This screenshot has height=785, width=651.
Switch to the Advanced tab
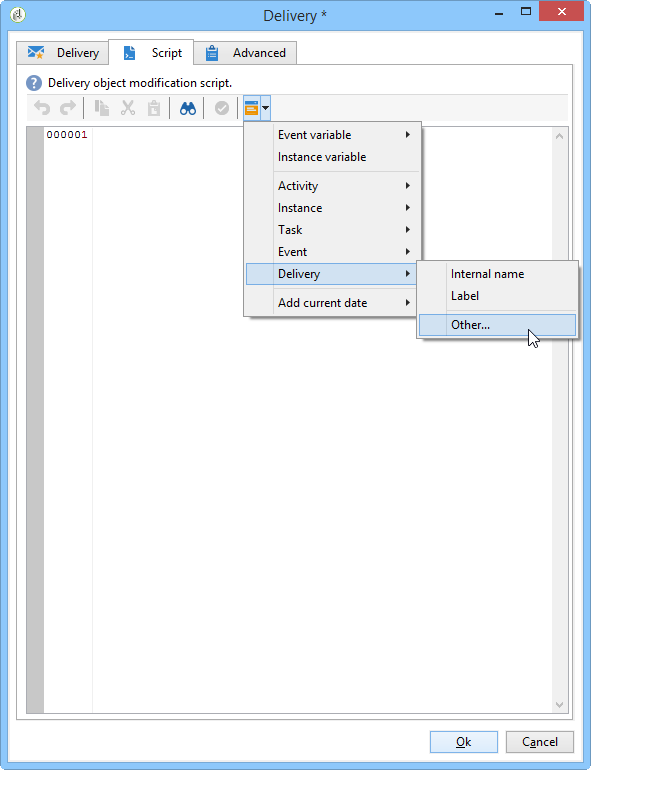(245, 53)
